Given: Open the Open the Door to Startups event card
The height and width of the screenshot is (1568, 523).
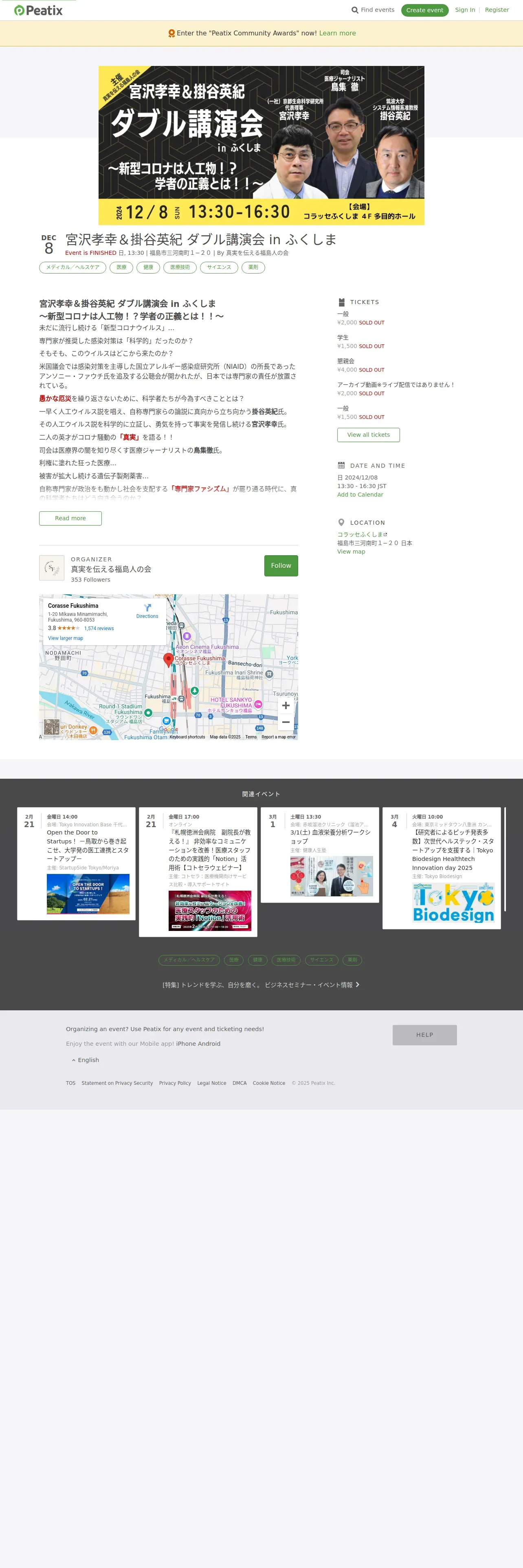Looking at the screenshot, I should [76, 864].
